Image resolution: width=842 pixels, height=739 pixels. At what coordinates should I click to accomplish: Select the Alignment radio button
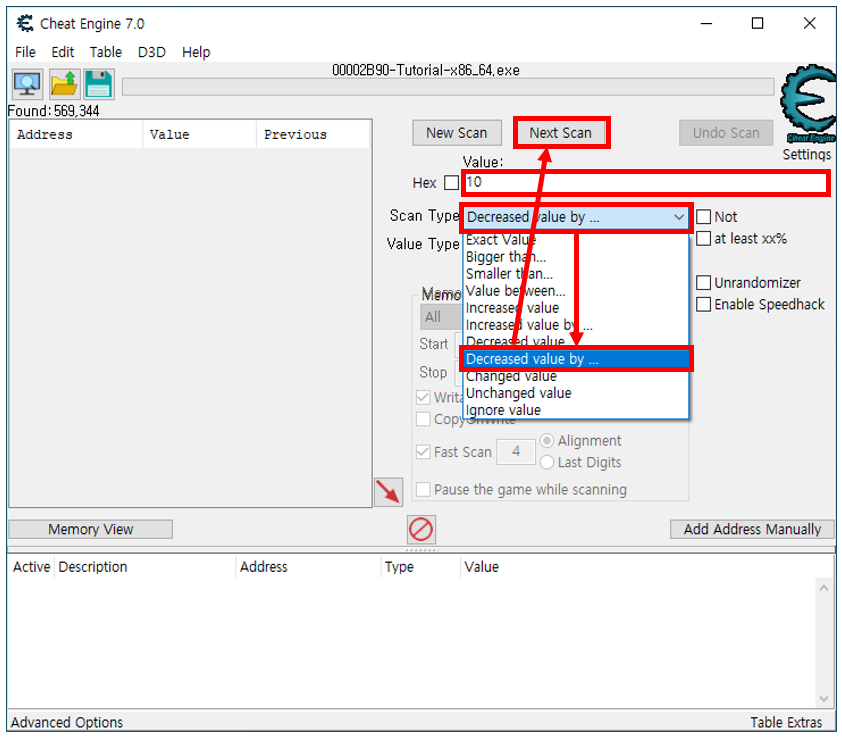click(547, 441)
